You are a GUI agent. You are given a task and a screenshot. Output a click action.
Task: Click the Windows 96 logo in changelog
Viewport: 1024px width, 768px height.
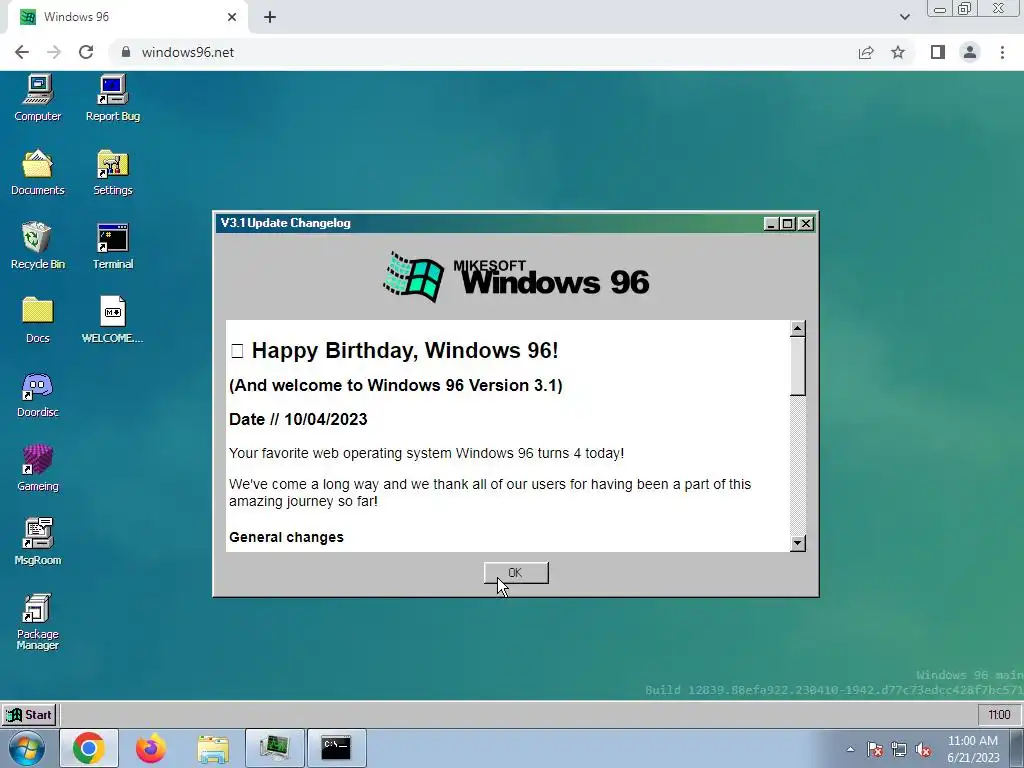point(516,277)
